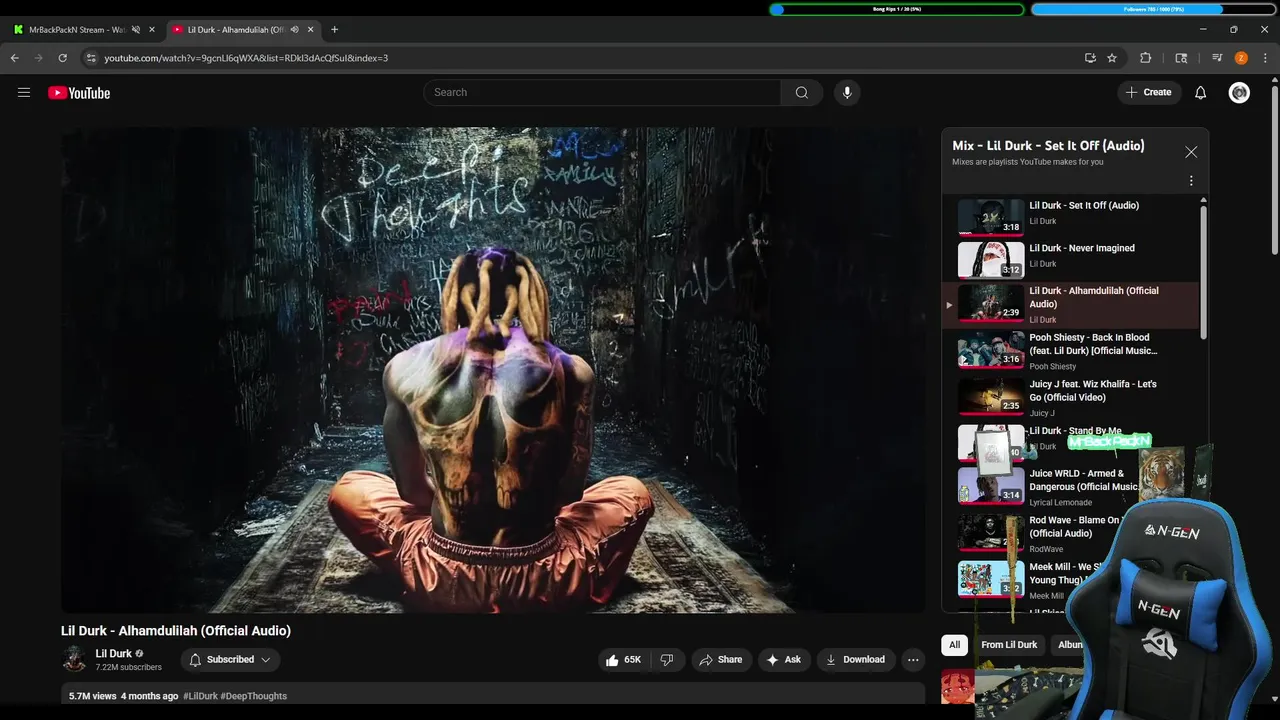The height and width of the screenshot is (720, 1280).
Task: Open the Chrome three-dot menu
Action: tap(1265, 58)
